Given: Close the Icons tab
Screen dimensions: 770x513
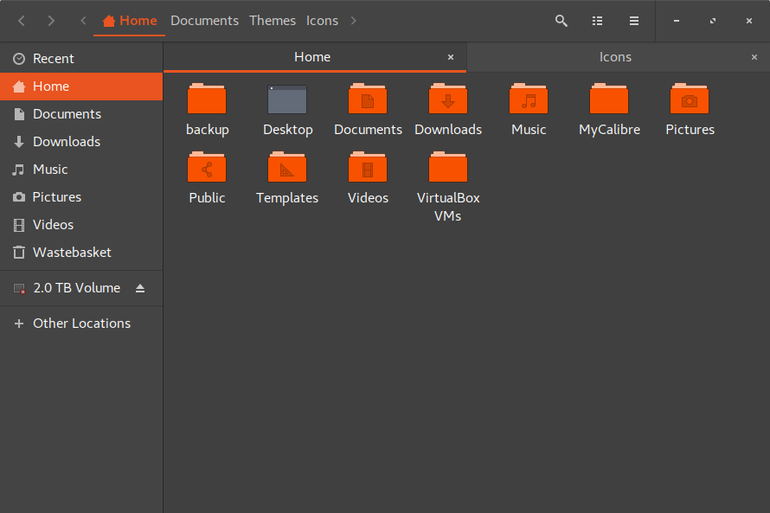Looking at the screenshot, I should 754,57.
